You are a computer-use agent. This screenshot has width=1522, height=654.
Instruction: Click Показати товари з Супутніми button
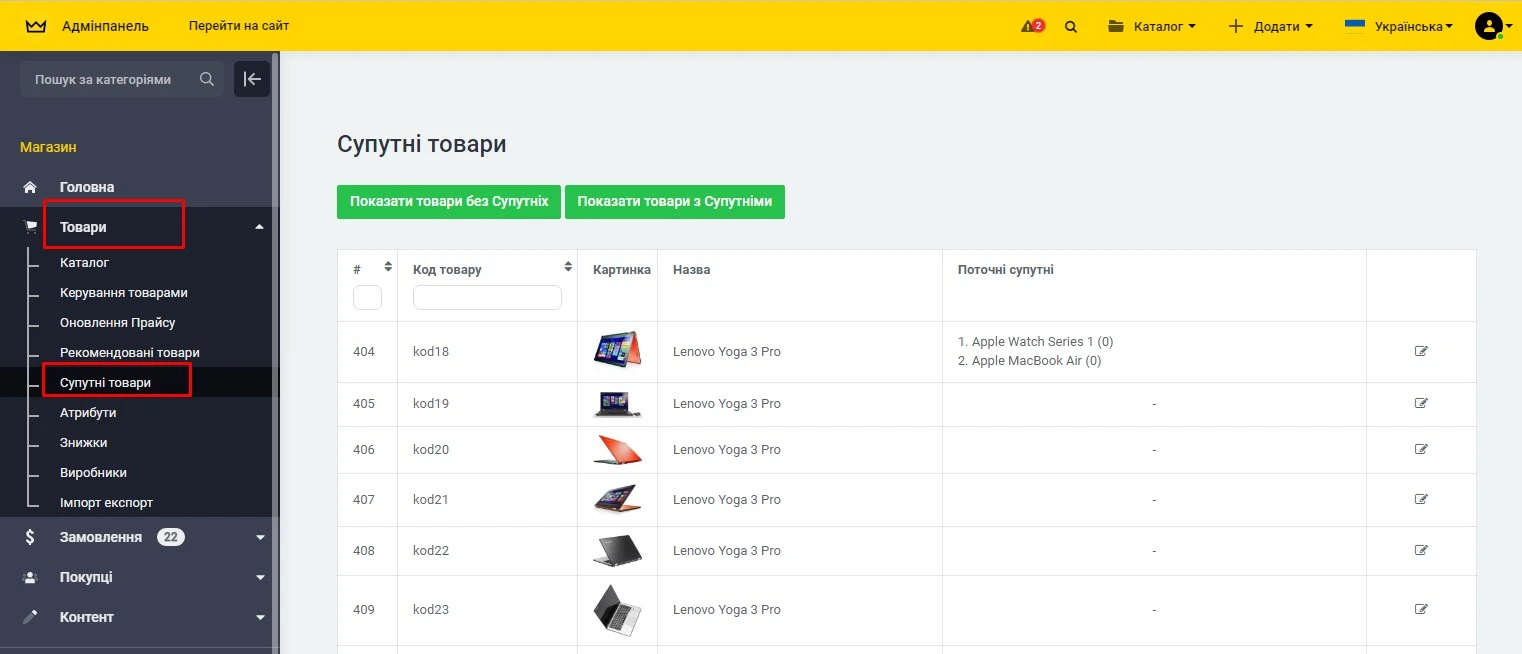(x=674, y=201)
